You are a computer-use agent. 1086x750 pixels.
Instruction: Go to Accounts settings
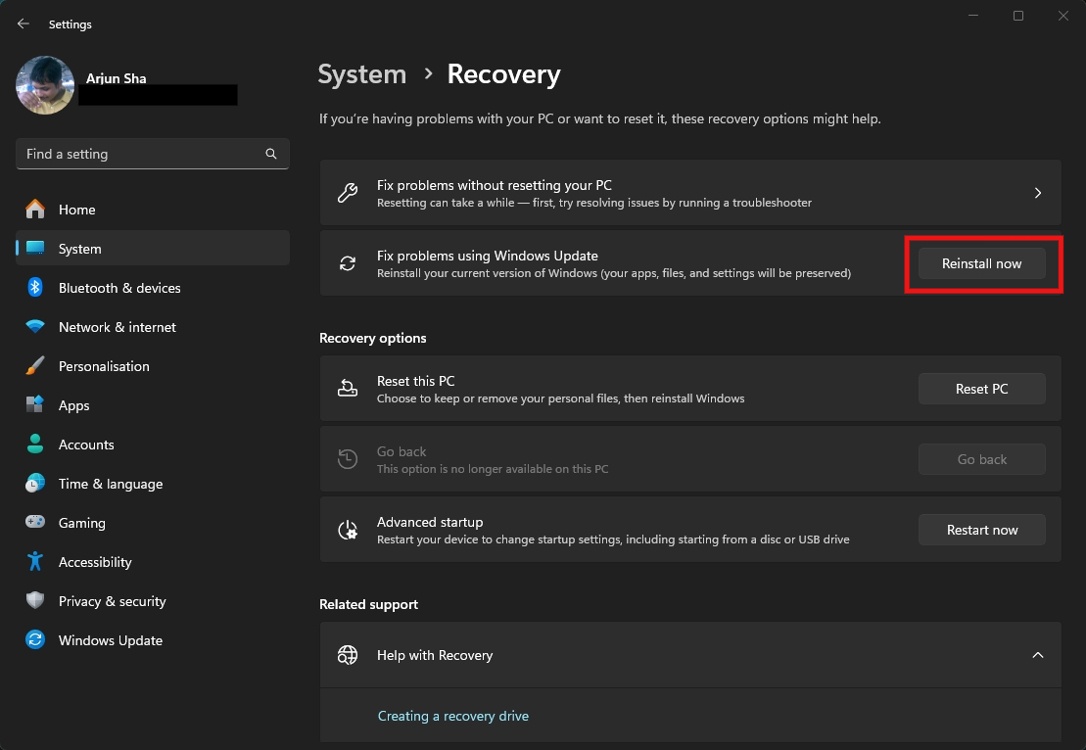click(86, 444)
